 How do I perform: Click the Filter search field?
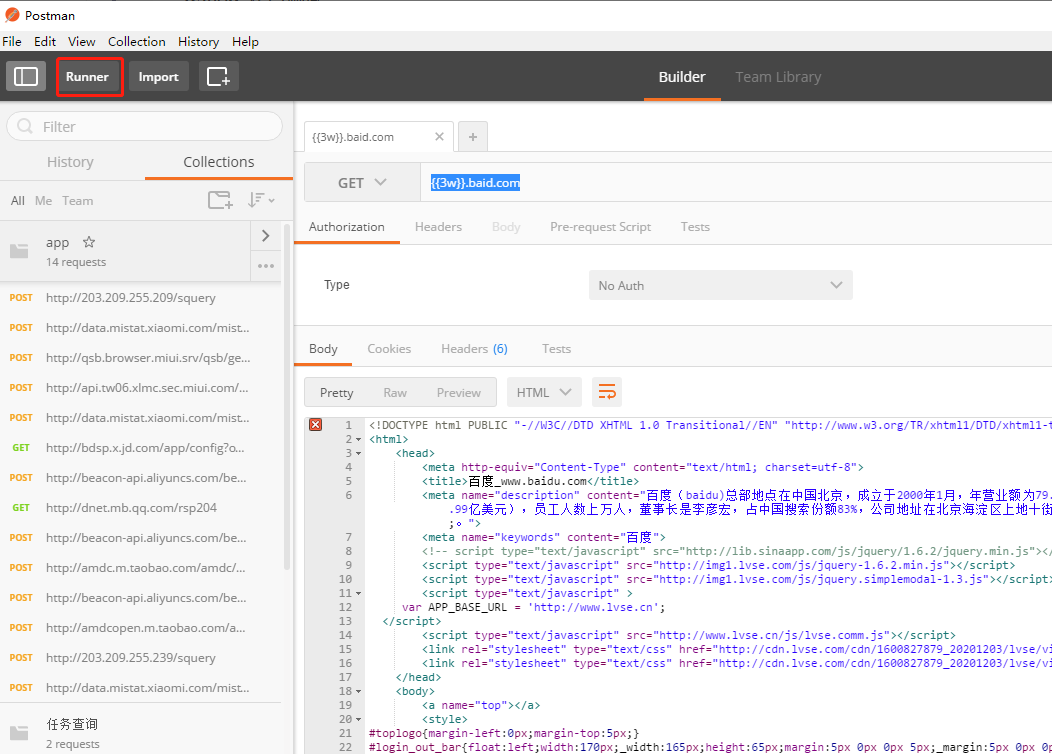[144, 126]
